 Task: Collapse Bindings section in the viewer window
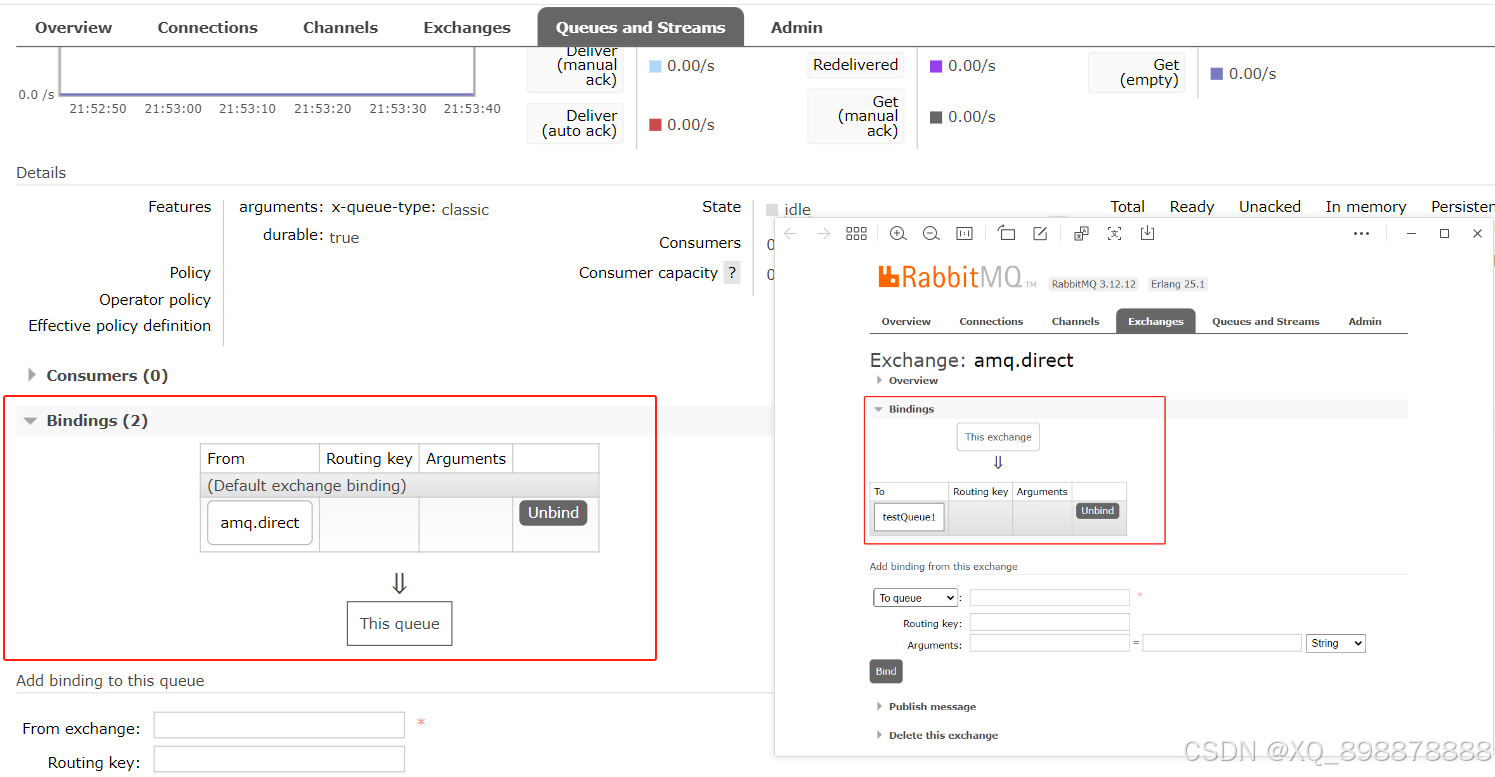tap(904, 409)
